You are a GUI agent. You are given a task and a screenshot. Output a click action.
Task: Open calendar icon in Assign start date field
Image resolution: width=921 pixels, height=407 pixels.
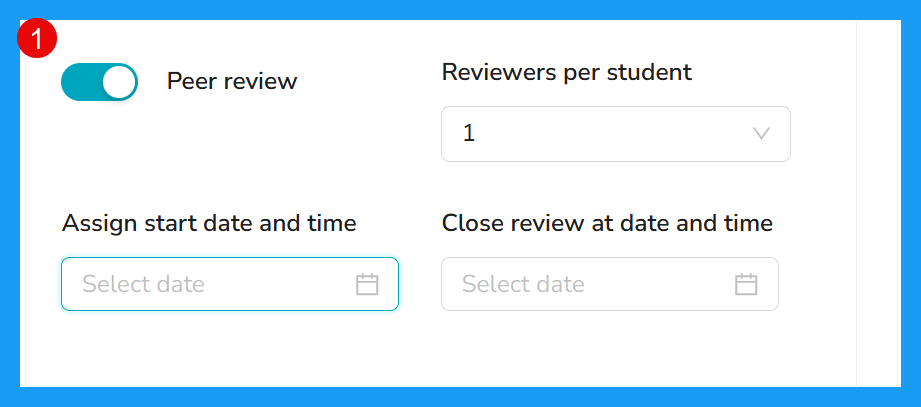[367, 284]
